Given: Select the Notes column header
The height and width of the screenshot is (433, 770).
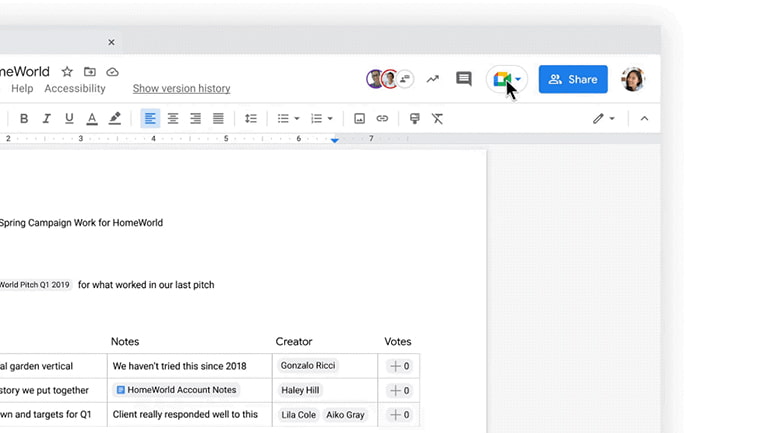Looking at the screenshot, I should [x=125, y=341].
